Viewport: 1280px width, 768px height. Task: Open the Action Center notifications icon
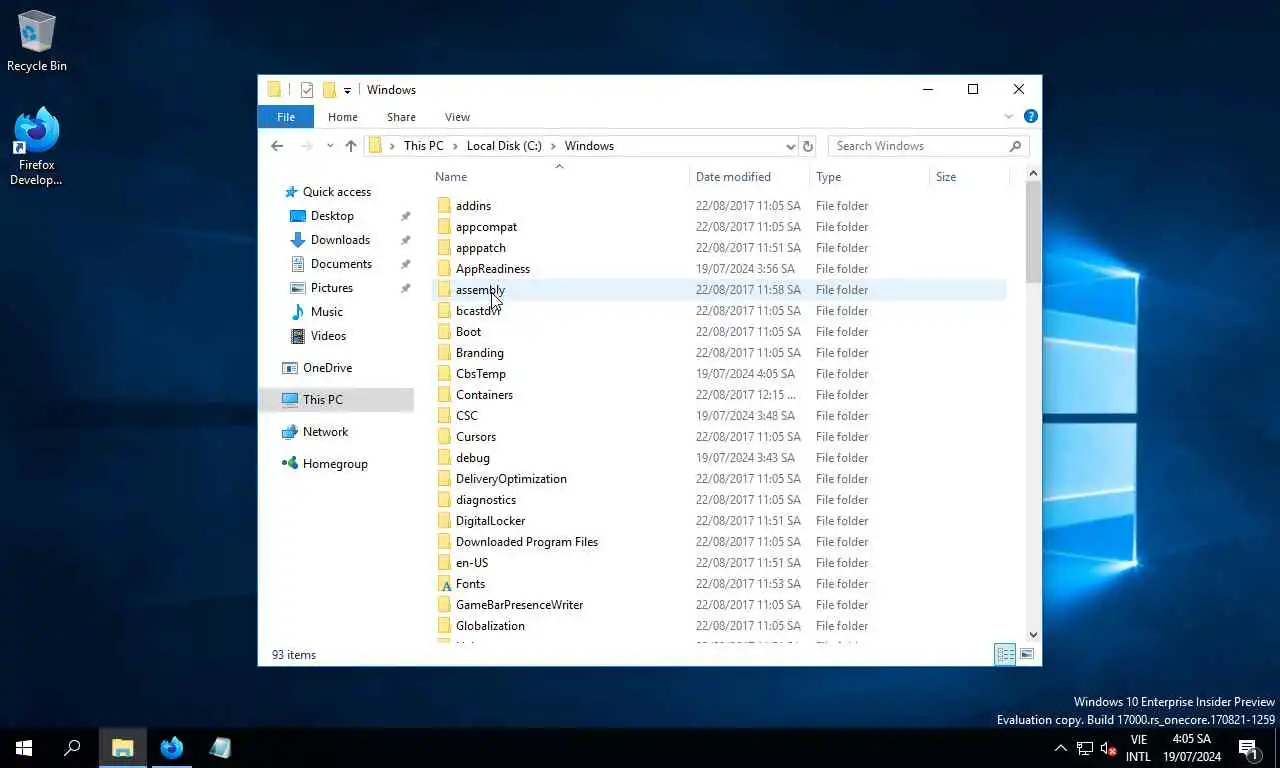pos(1248,748)
